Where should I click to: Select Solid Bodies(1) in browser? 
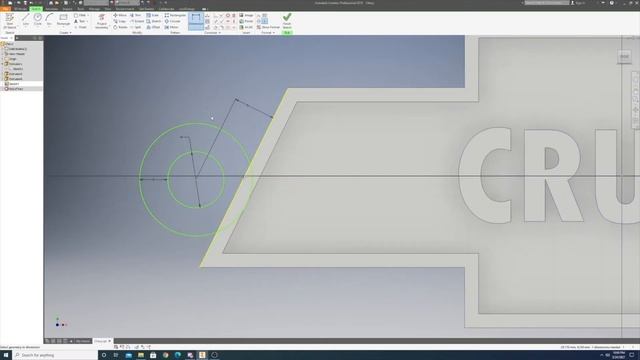[x=17, y=49]
